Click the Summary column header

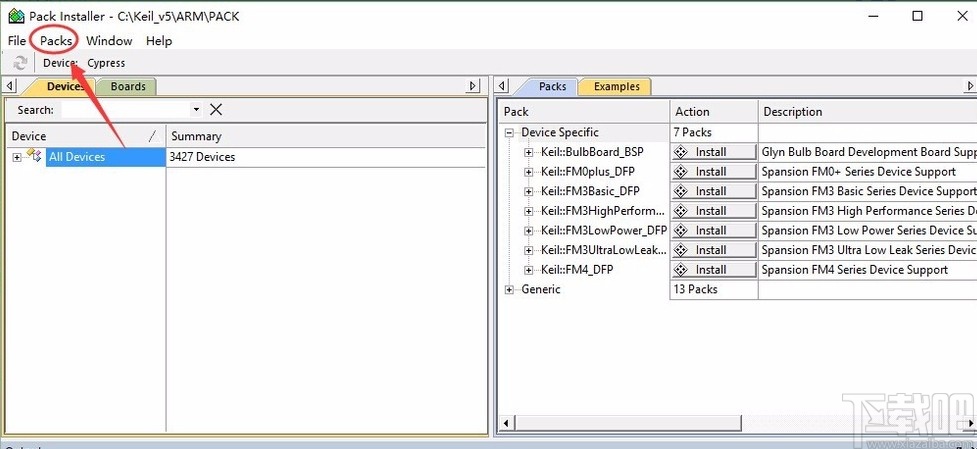pos(326,136)
